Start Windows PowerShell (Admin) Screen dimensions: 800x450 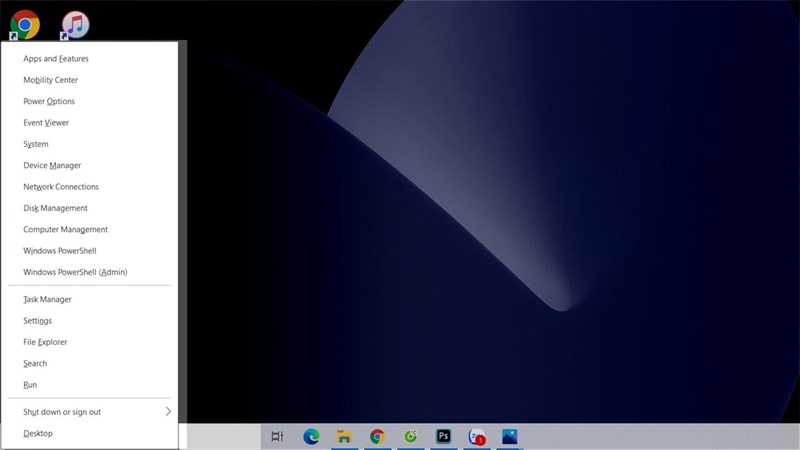coord(90,272)
